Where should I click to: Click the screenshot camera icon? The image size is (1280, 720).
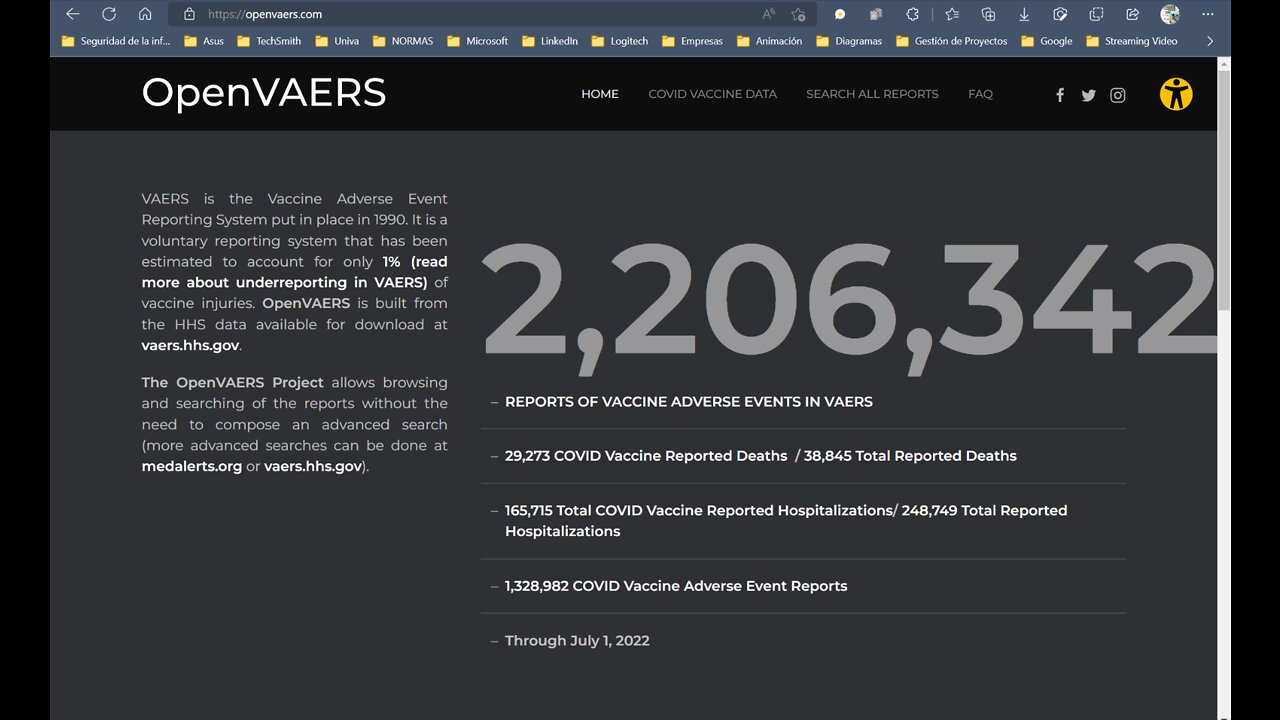pyautogui.click(x=1061, y=14)
